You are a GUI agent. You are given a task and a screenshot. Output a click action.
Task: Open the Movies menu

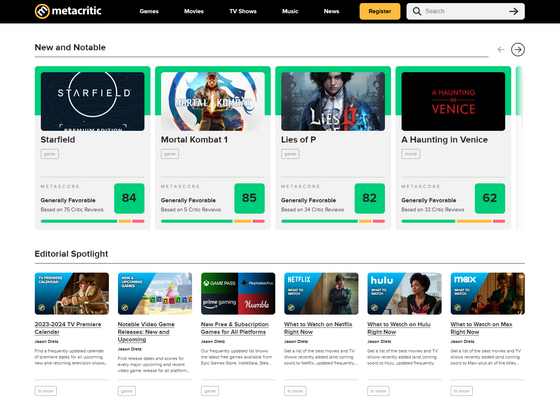click(x=194, y=11)
